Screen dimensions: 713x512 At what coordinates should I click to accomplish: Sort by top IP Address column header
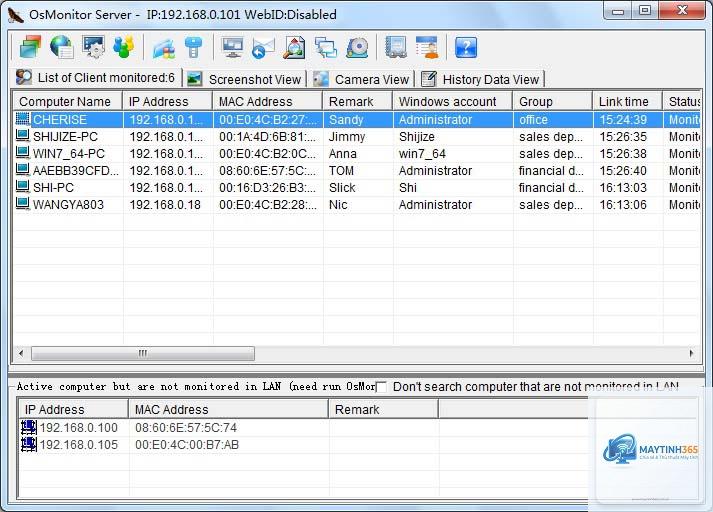[x=167, y=101]
